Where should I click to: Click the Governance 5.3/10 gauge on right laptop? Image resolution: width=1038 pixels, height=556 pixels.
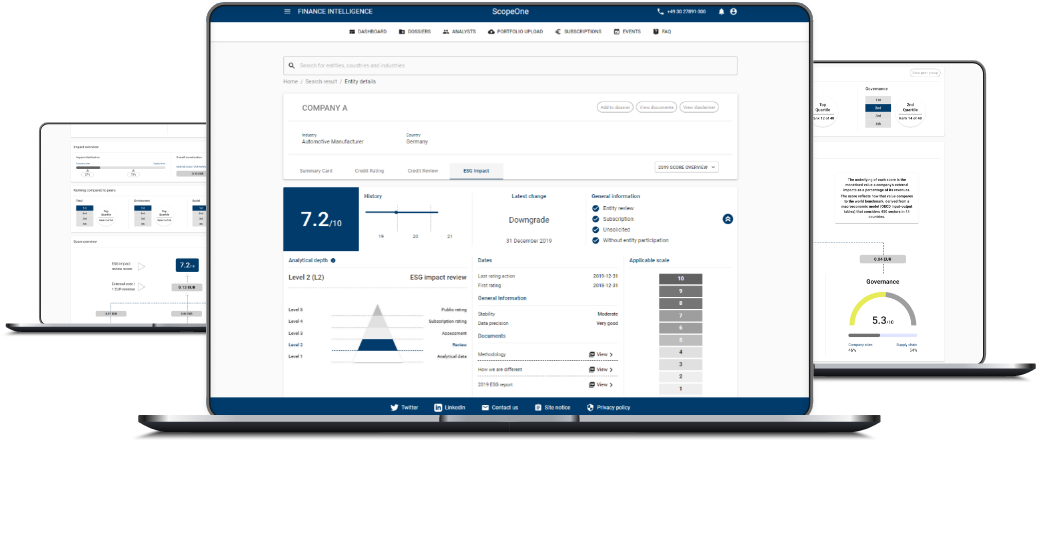(x=882, y=310)
